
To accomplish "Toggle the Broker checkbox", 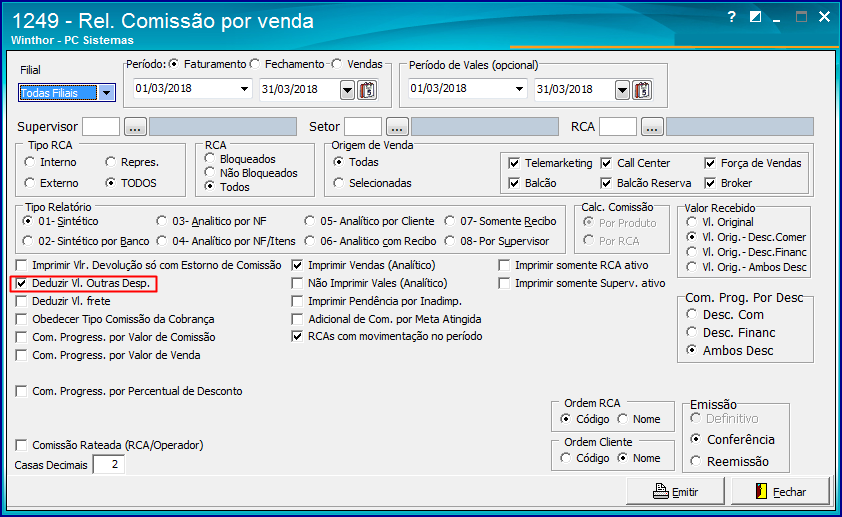I will coord(710,183).
